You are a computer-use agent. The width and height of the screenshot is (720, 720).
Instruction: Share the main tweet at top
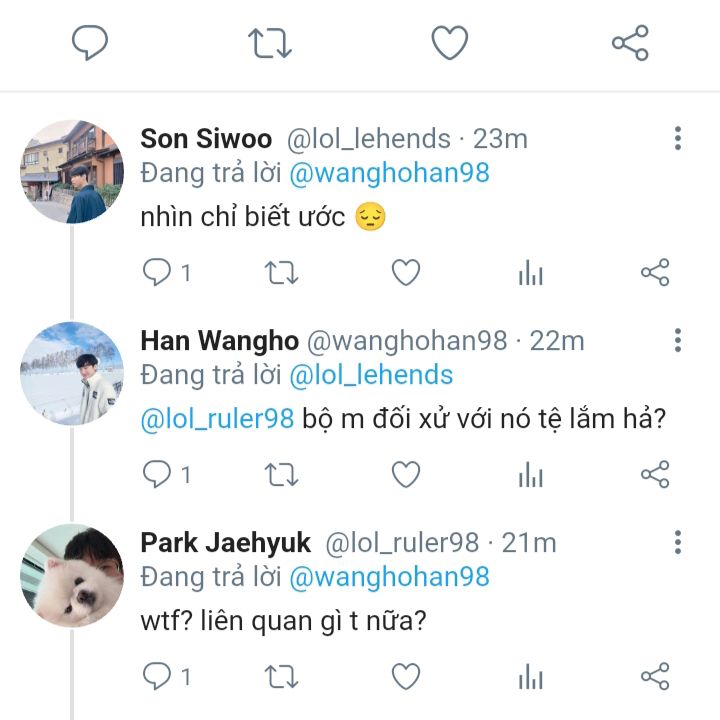pos(630,43)
